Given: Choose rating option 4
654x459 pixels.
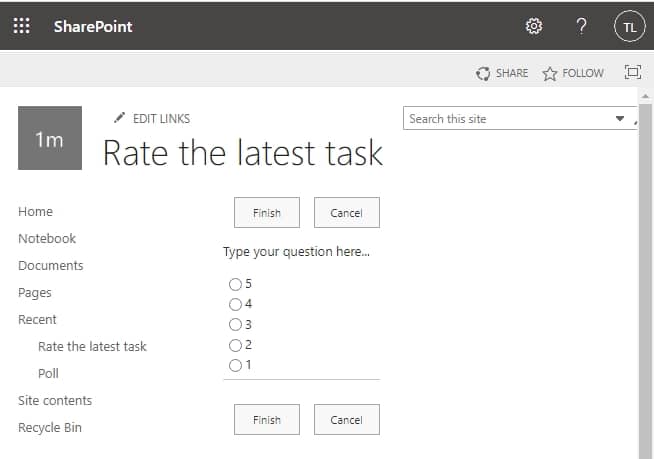Looking at the screenshot, I should pos(235,304).
